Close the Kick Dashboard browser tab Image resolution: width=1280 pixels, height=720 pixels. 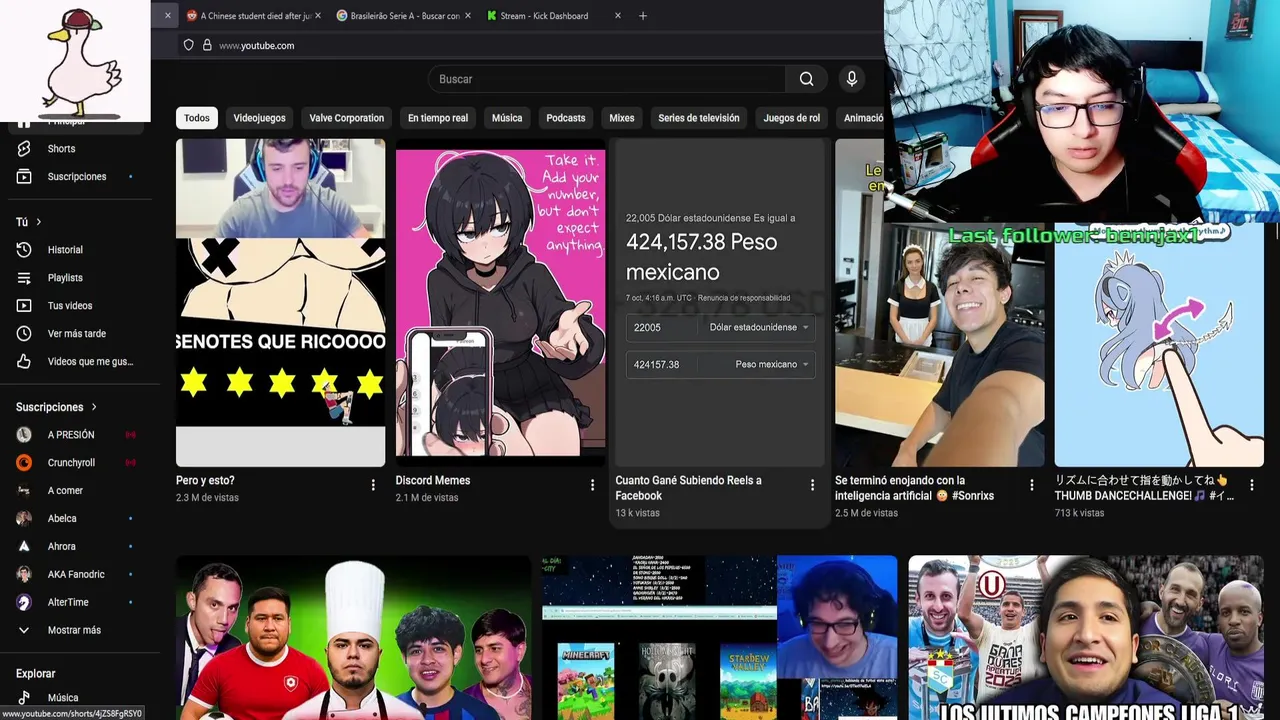pyautogui.click(x=617, y=16)
